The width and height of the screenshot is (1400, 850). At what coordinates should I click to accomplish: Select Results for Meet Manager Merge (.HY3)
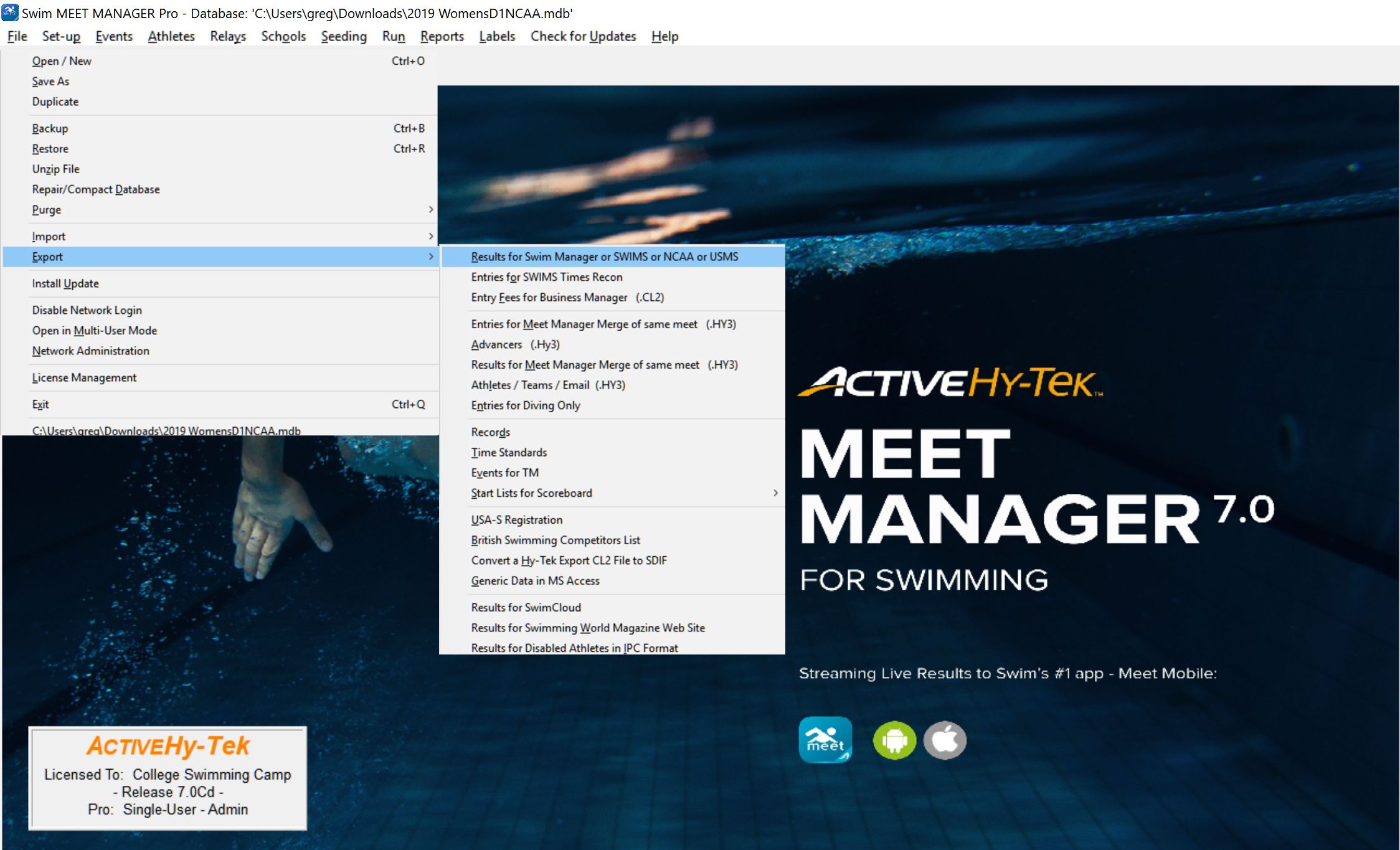pyautogui.click(x=613, y=365)
